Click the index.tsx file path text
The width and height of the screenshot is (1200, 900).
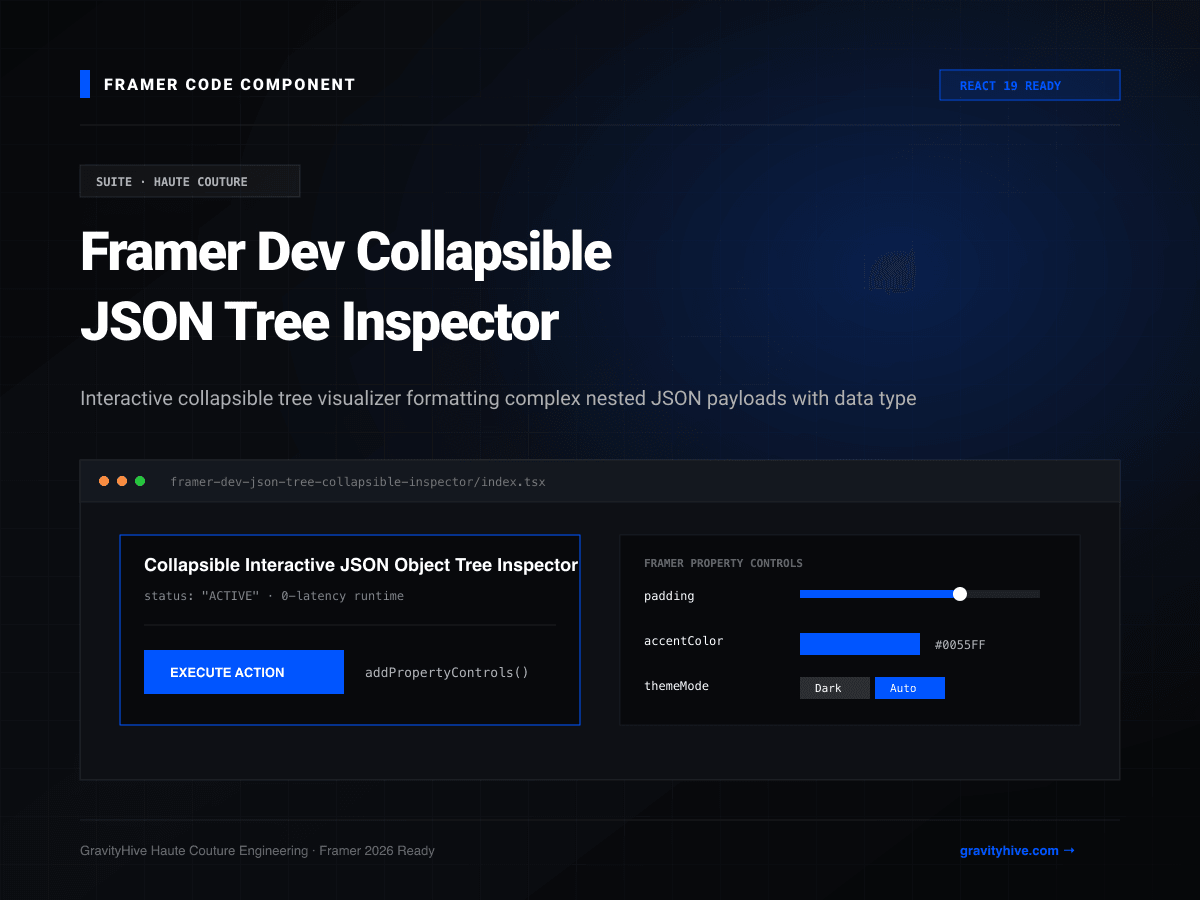[x=358, y=482]
